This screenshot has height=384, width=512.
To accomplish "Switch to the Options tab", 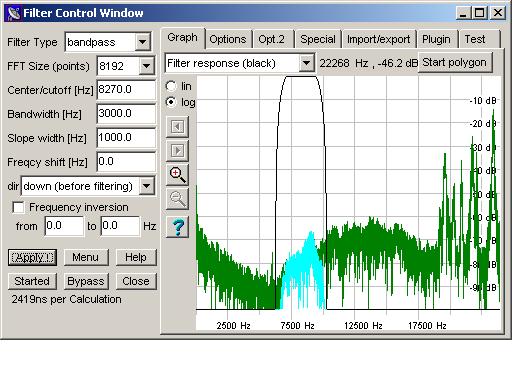I will click(228, 39).
